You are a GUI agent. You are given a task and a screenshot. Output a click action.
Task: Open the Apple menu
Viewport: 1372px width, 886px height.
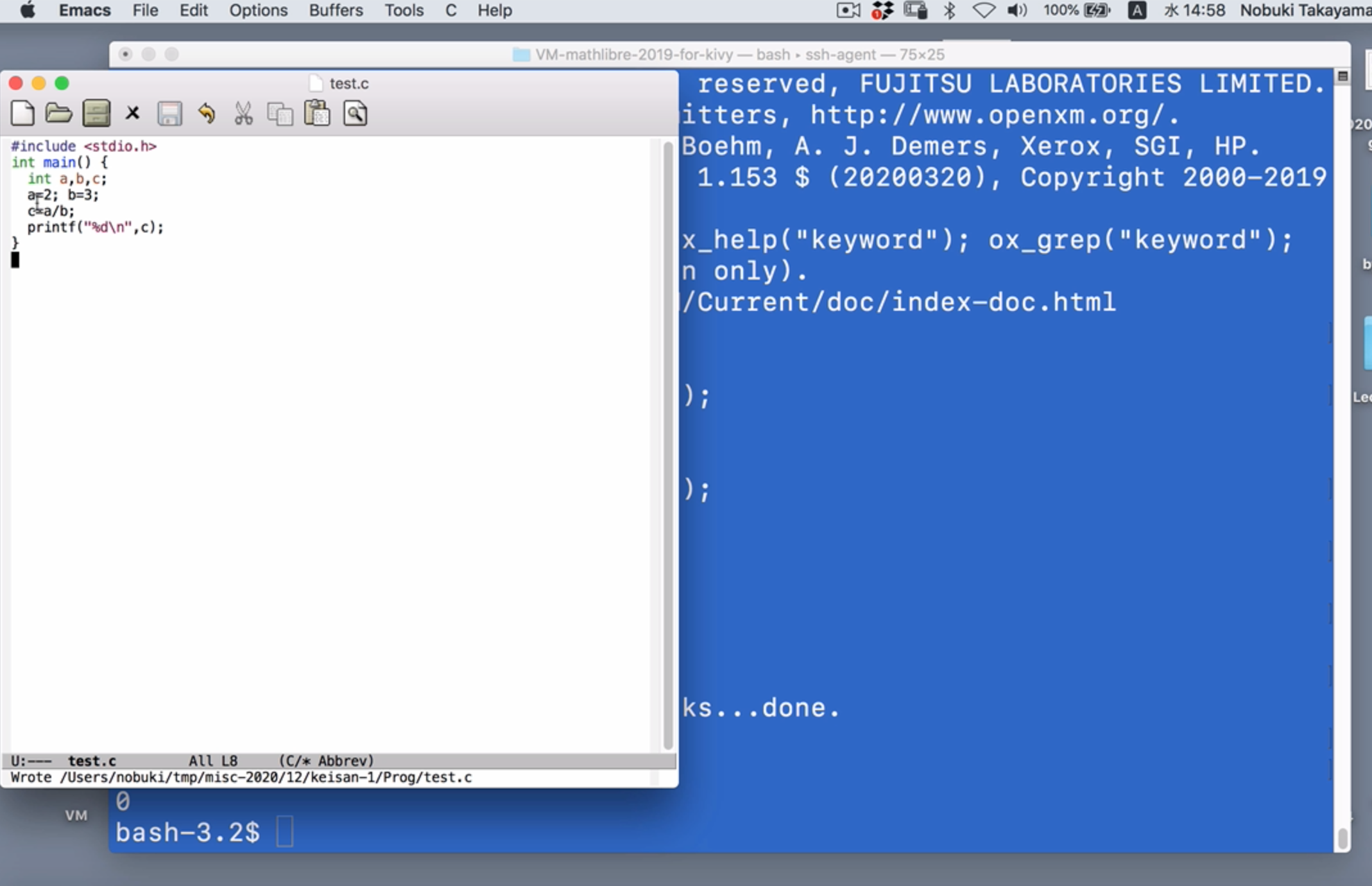click(x=28, y=10)
